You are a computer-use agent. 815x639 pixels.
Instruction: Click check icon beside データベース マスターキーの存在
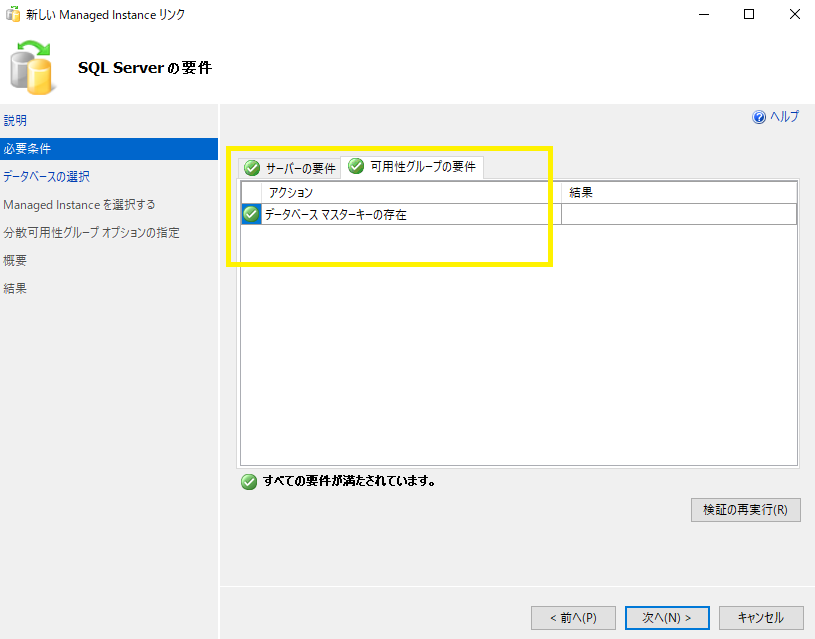pos(250,213)
